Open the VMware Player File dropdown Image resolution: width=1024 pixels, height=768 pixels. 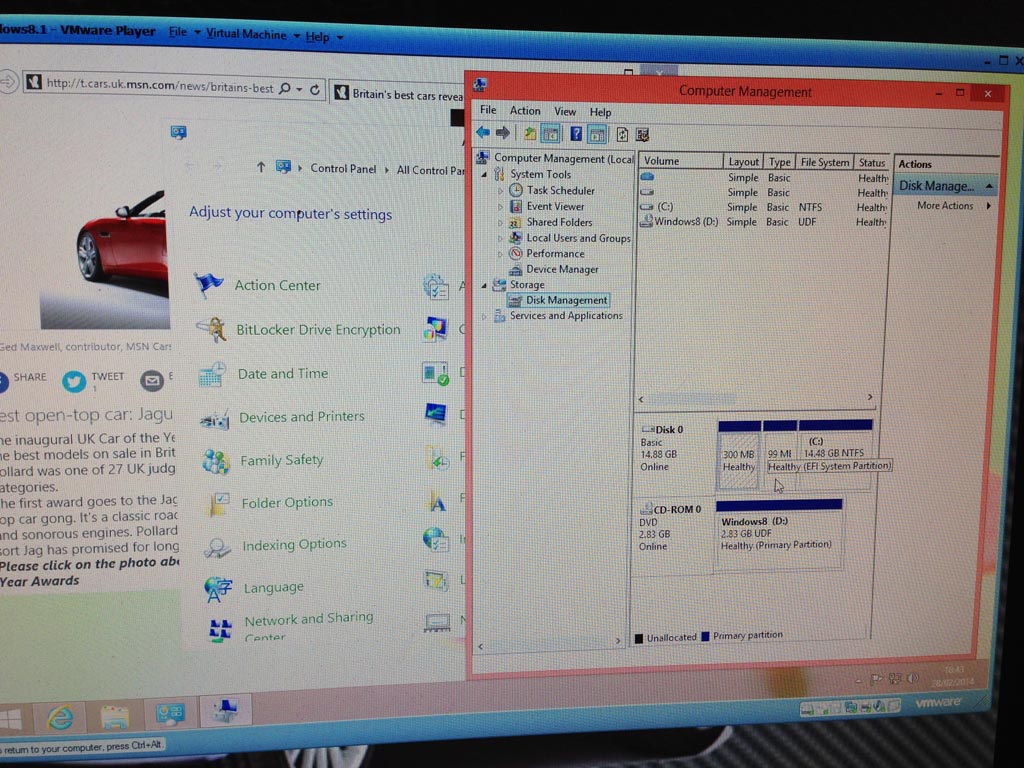(x=184, y=31)
